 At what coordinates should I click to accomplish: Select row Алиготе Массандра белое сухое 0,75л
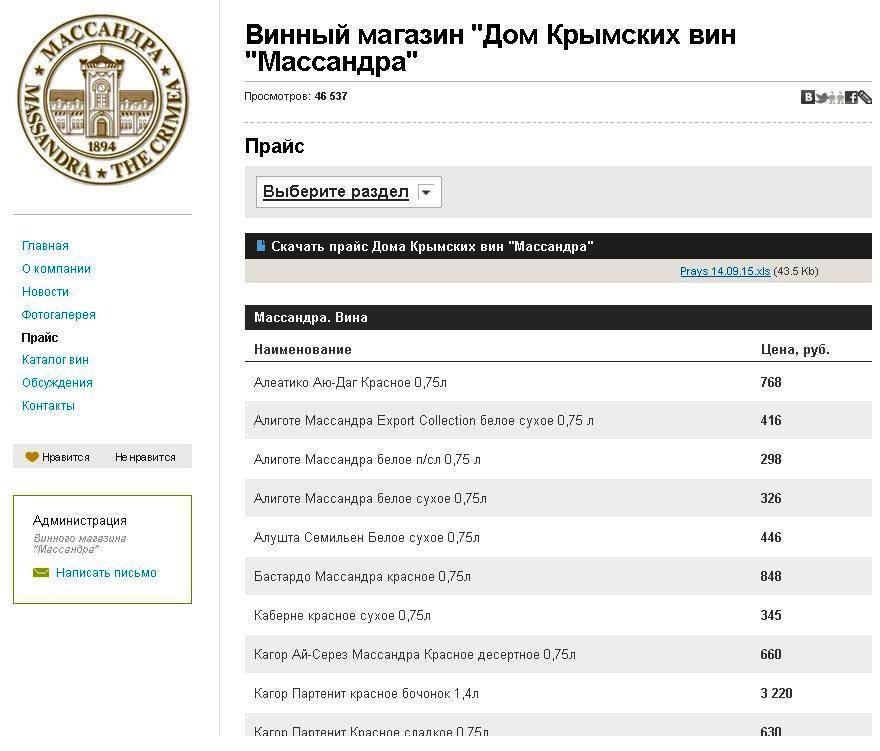pos(558,498)
